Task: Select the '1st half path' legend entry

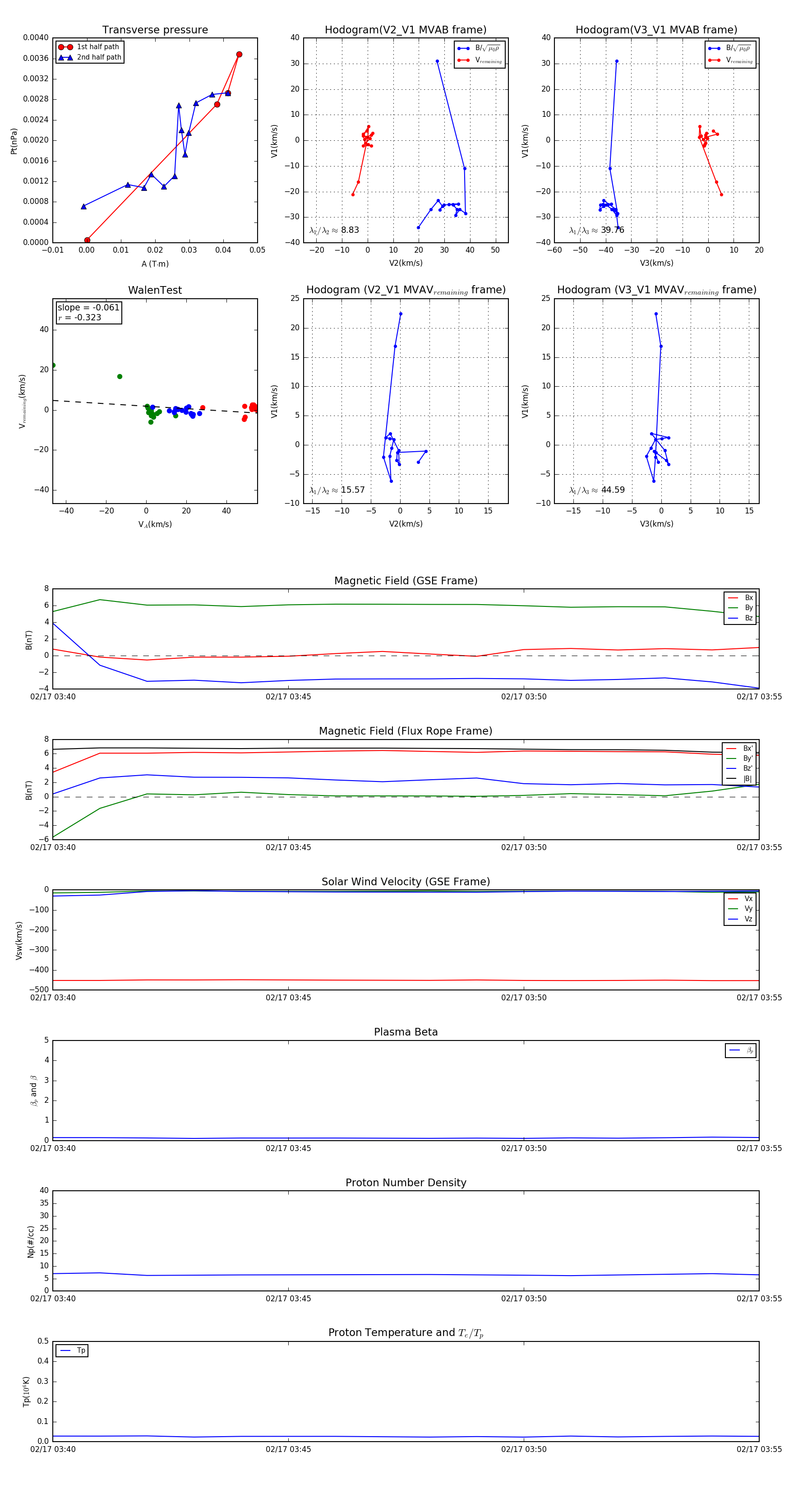Action: (89, 47)
